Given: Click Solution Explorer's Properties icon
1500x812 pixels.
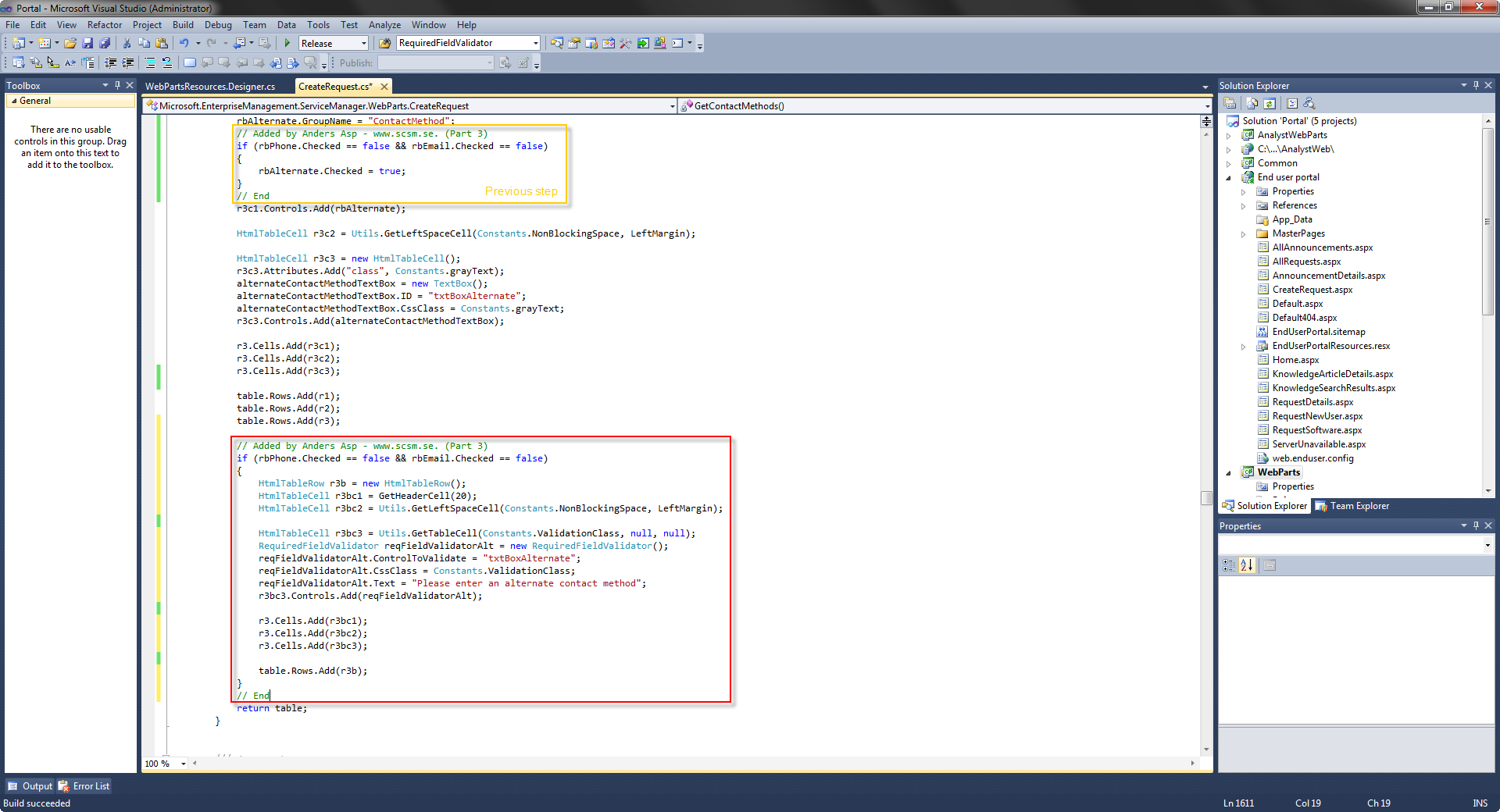Looking at the screenshot, I should click(x=1230, y=103).
